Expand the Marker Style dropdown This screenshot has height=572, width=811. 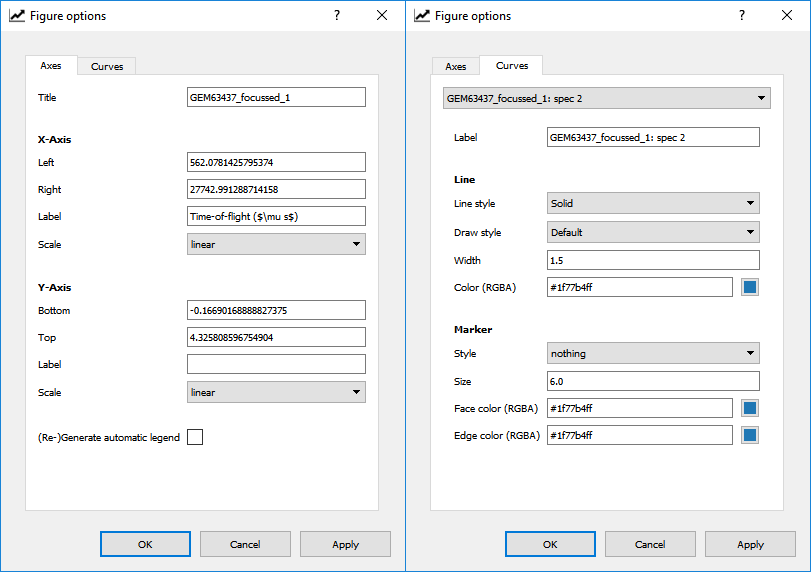652,353
